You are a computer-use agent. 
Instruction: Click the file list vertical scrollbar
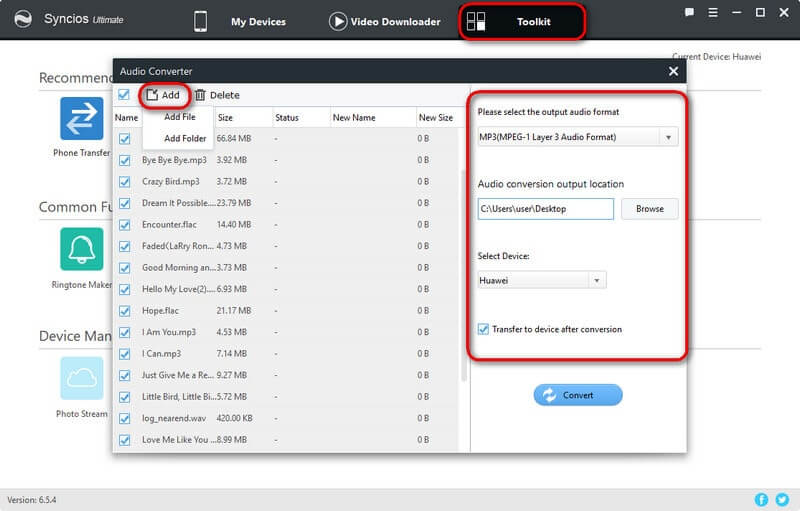click(x=464, y=275)
